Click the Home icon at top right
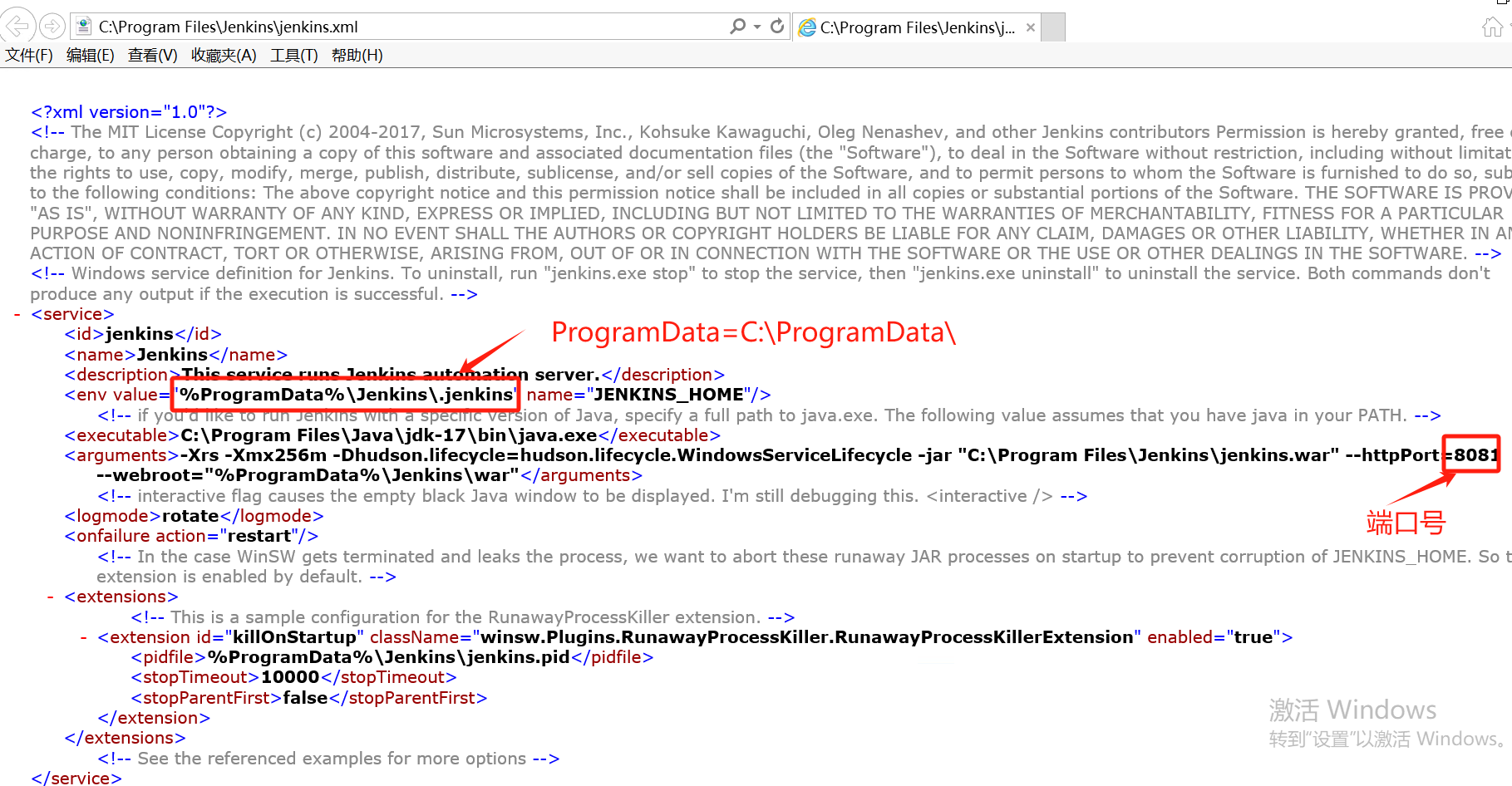1512x786 pixels. [x=1492, y=27]
